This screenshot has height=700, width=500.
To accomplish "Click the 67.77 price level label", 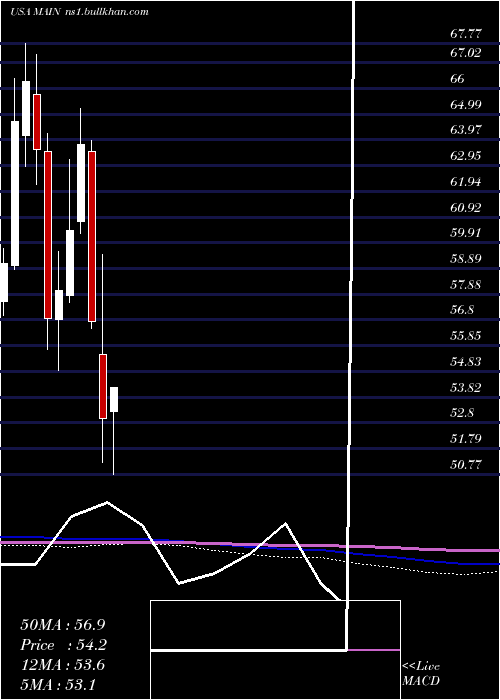I will (x=466, y=34).
